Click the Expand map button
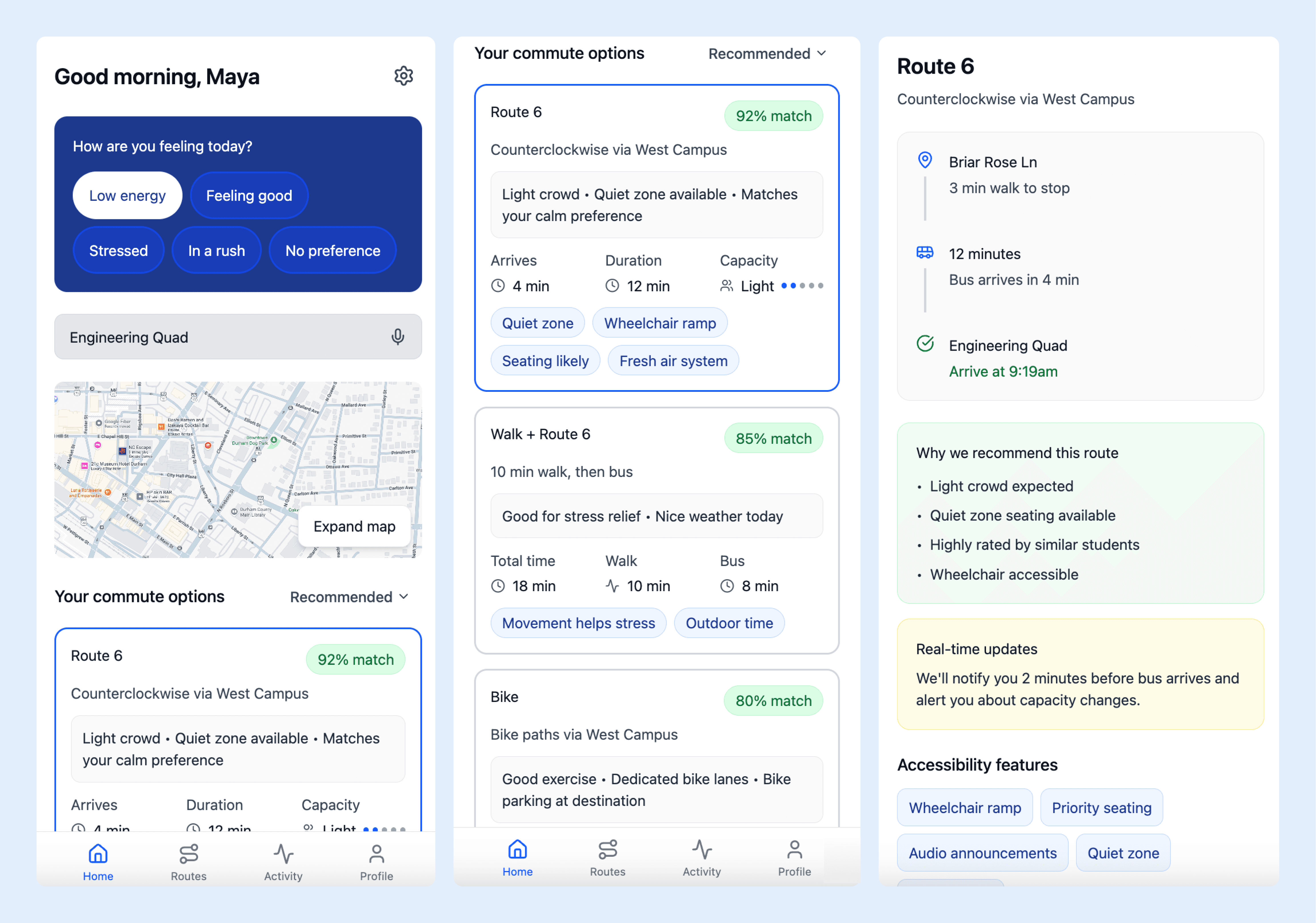Image resolution: width=1316 pixels, height=923 pixels. click(354, 526)
